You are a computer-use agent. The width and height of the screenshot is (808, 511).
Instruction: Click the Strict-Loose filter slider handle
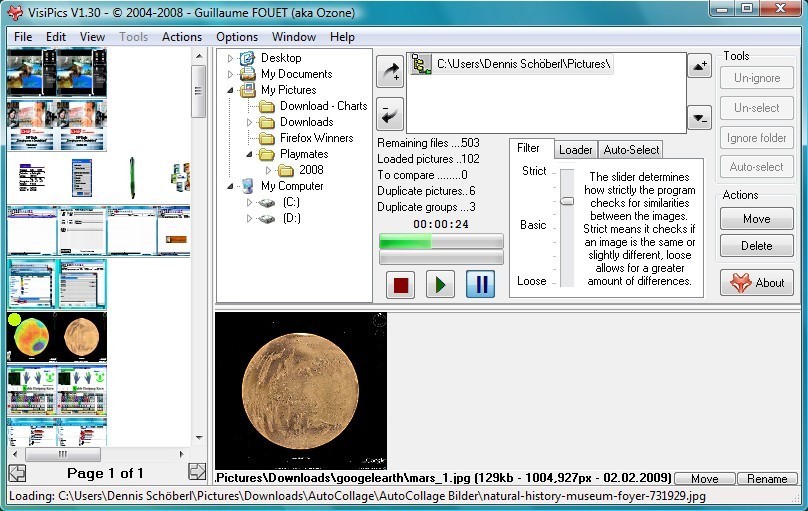pyautogui.click(x=566, y=200)
